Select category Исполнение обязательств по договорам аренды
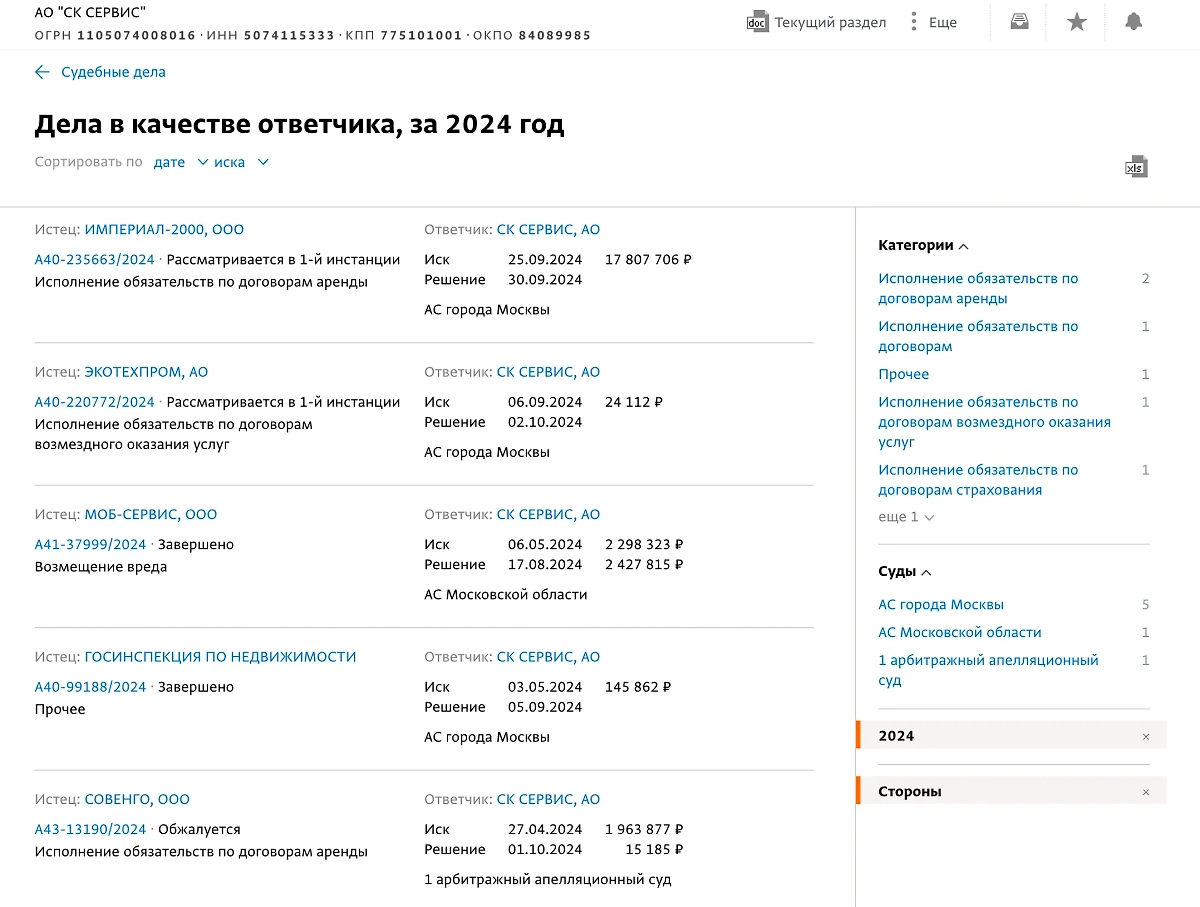The height and width of the screenshot is (907, 1200). point(978,288)
